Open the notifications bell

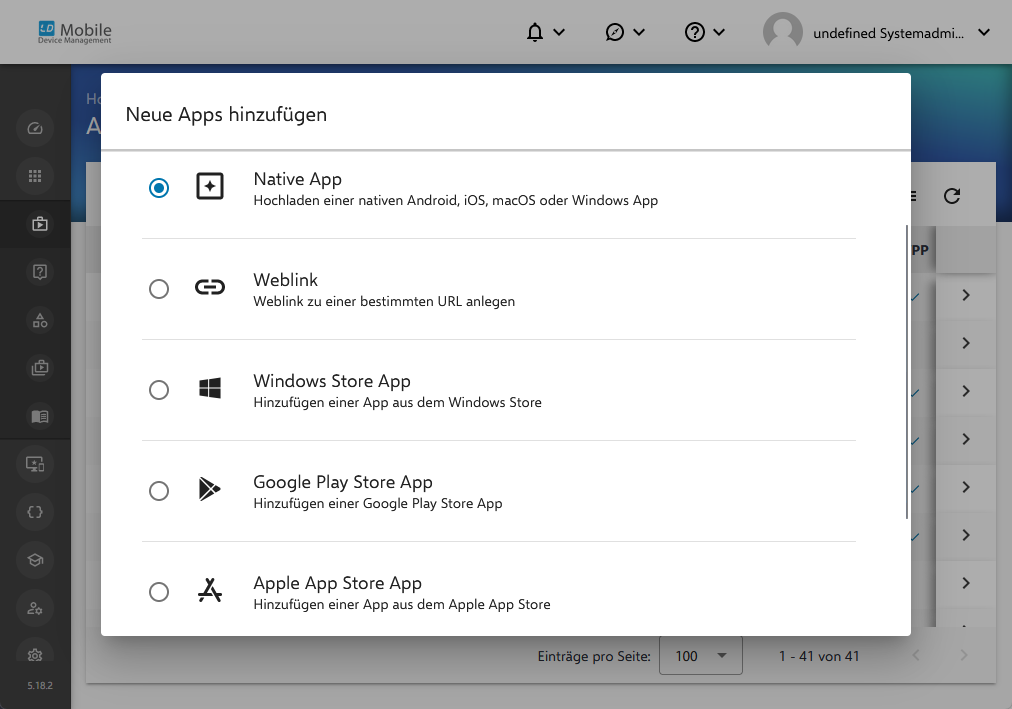[x=534, y=32]
